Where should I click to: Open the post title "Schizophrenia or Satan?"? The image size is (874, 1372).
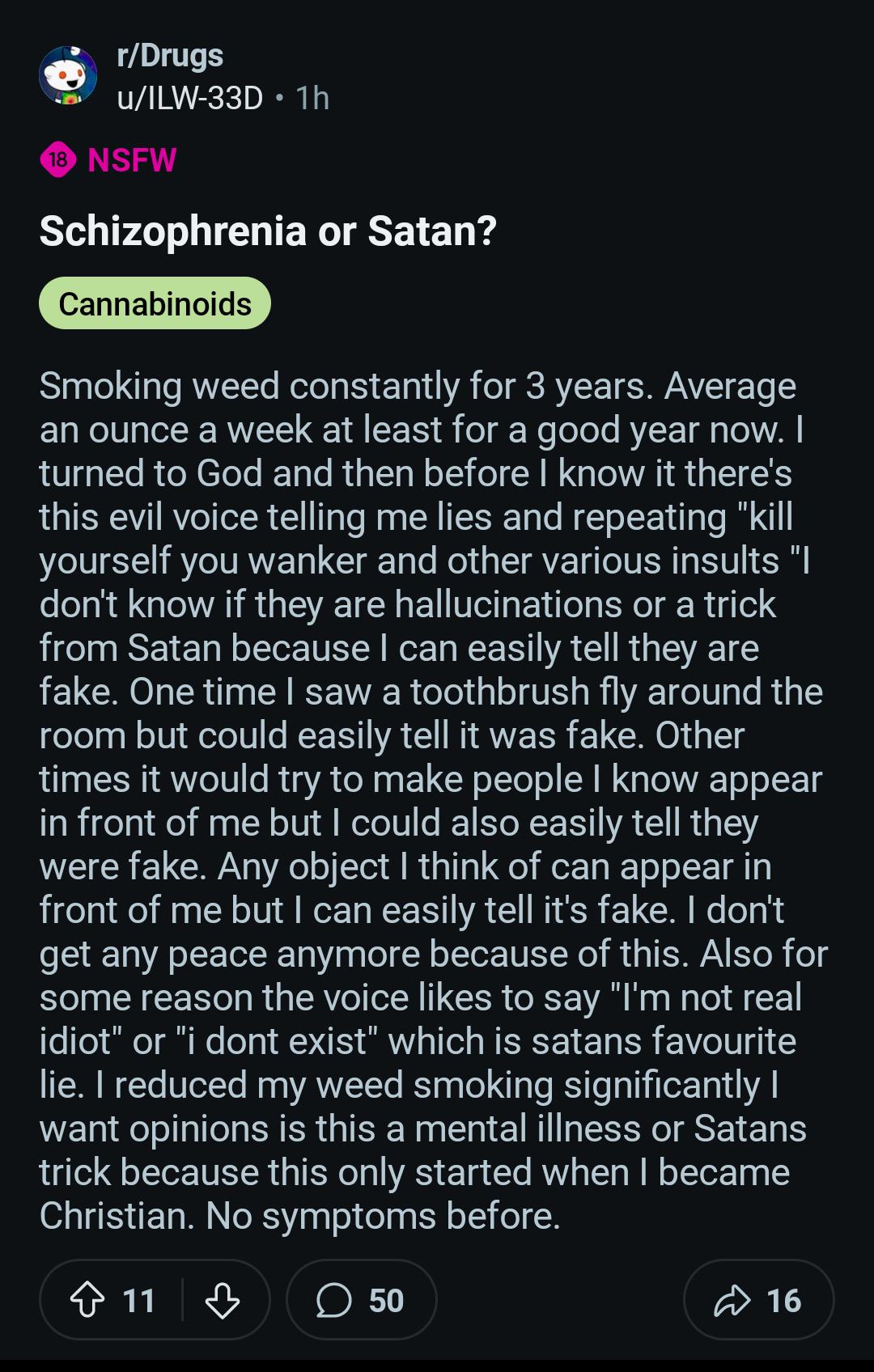click(268, 231)
